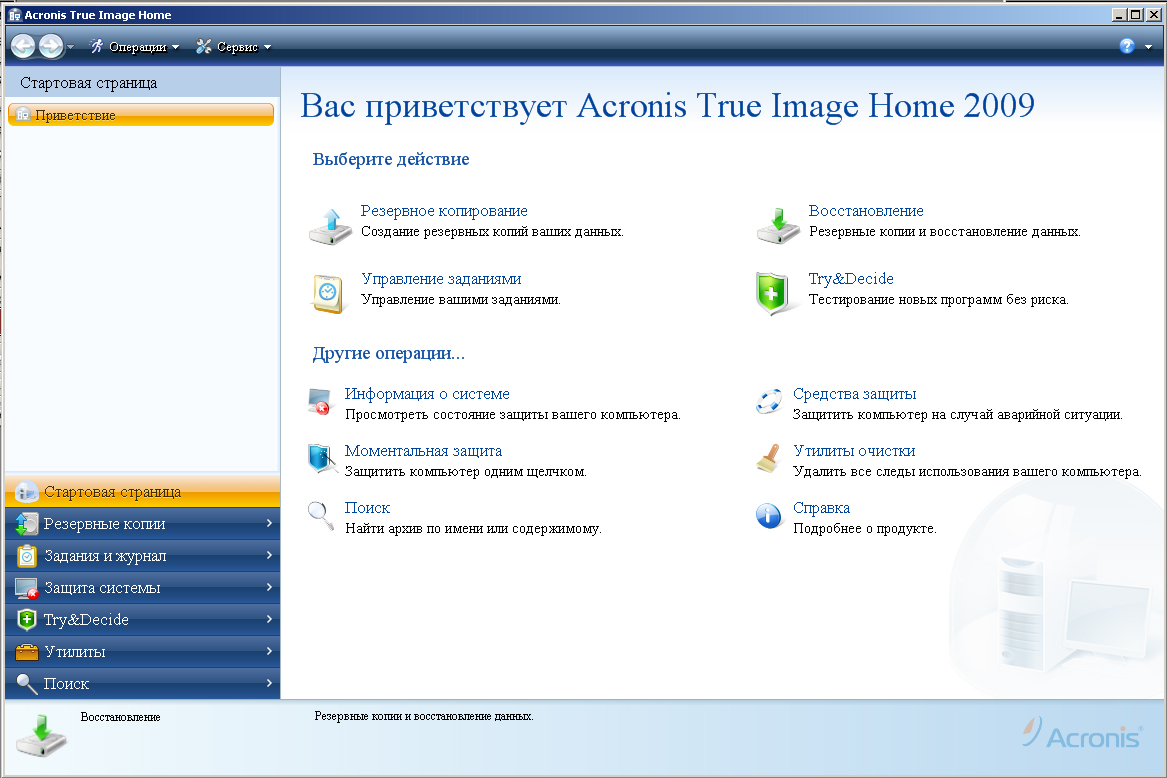Viewport: 1167px width, 778px height.
Task: Click Восстановление link in main pane
Action: coord(866,211)
